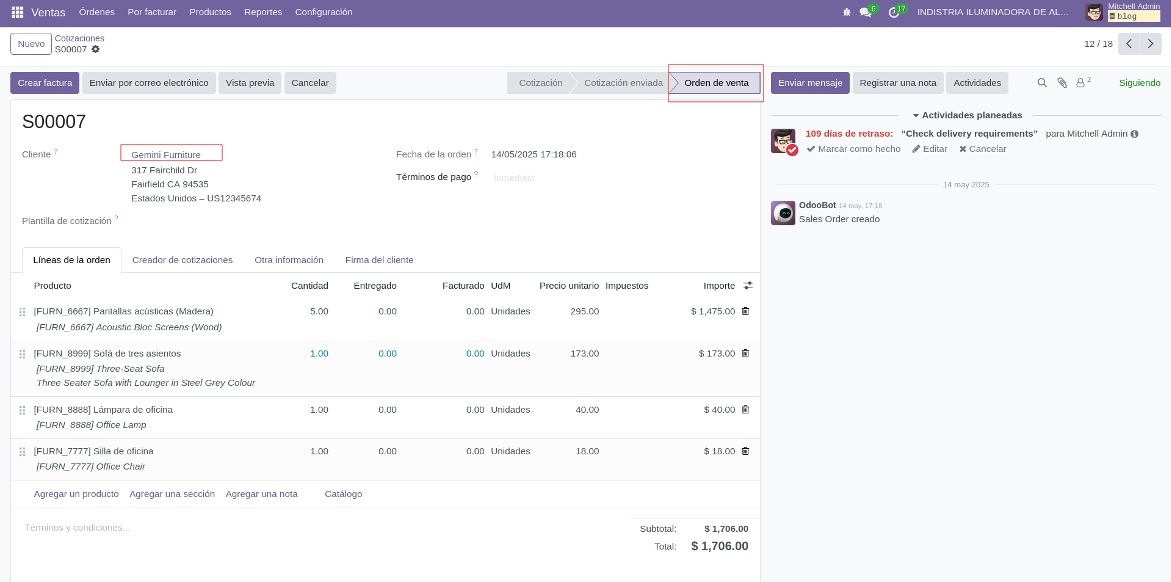Click the Agregar un producto link

pyautogui.click(x=76, y=494)
